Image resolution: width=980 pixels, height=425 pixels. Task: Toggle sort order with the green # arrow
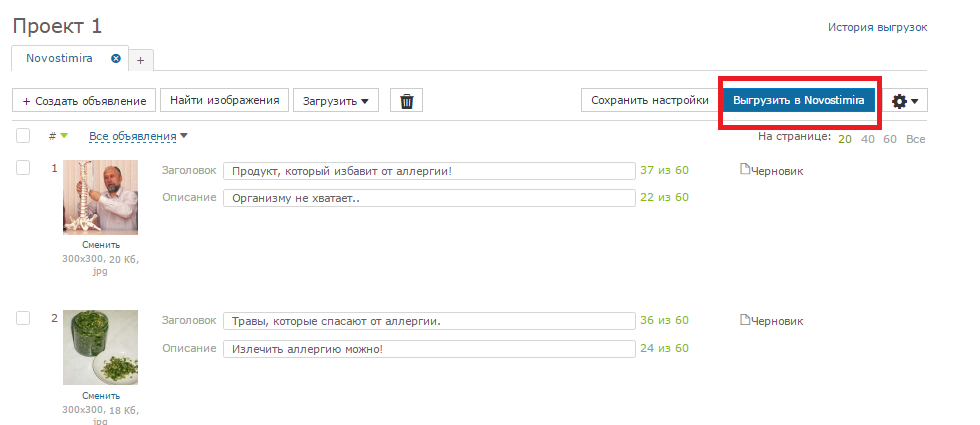[64, 136]
